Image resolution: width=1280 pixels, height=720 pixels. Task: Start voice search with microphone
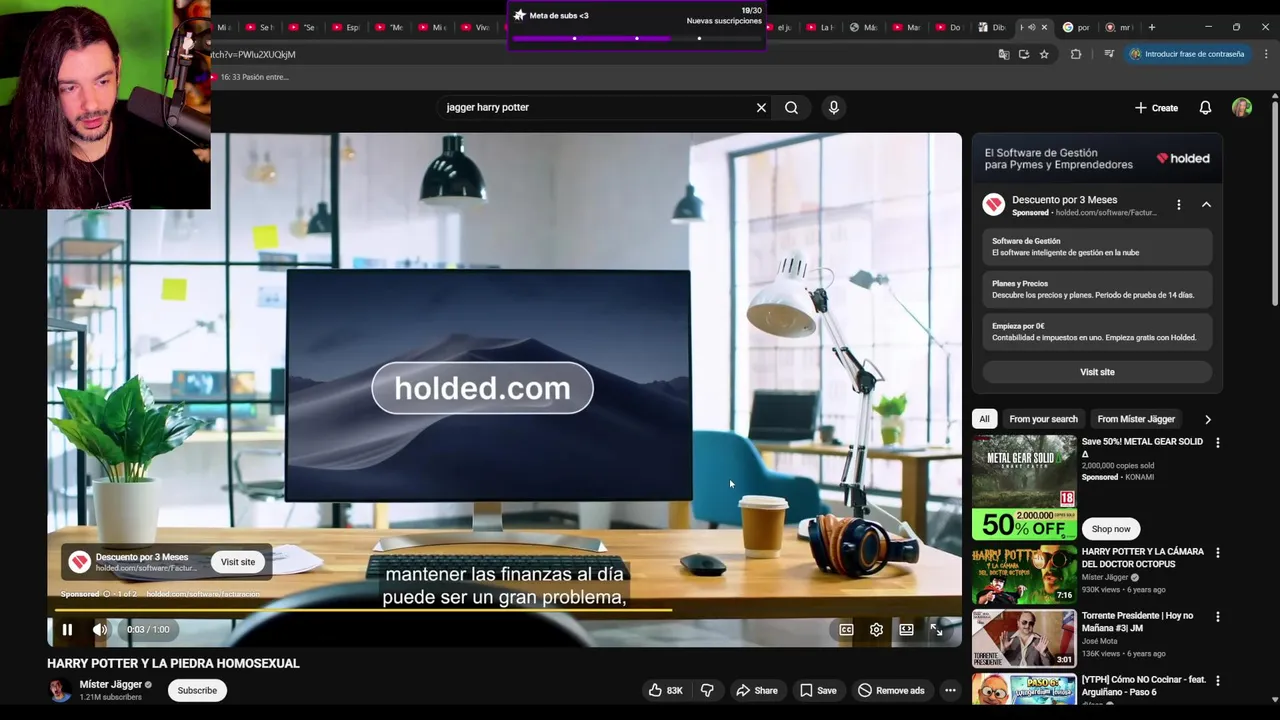pos(833,107)
